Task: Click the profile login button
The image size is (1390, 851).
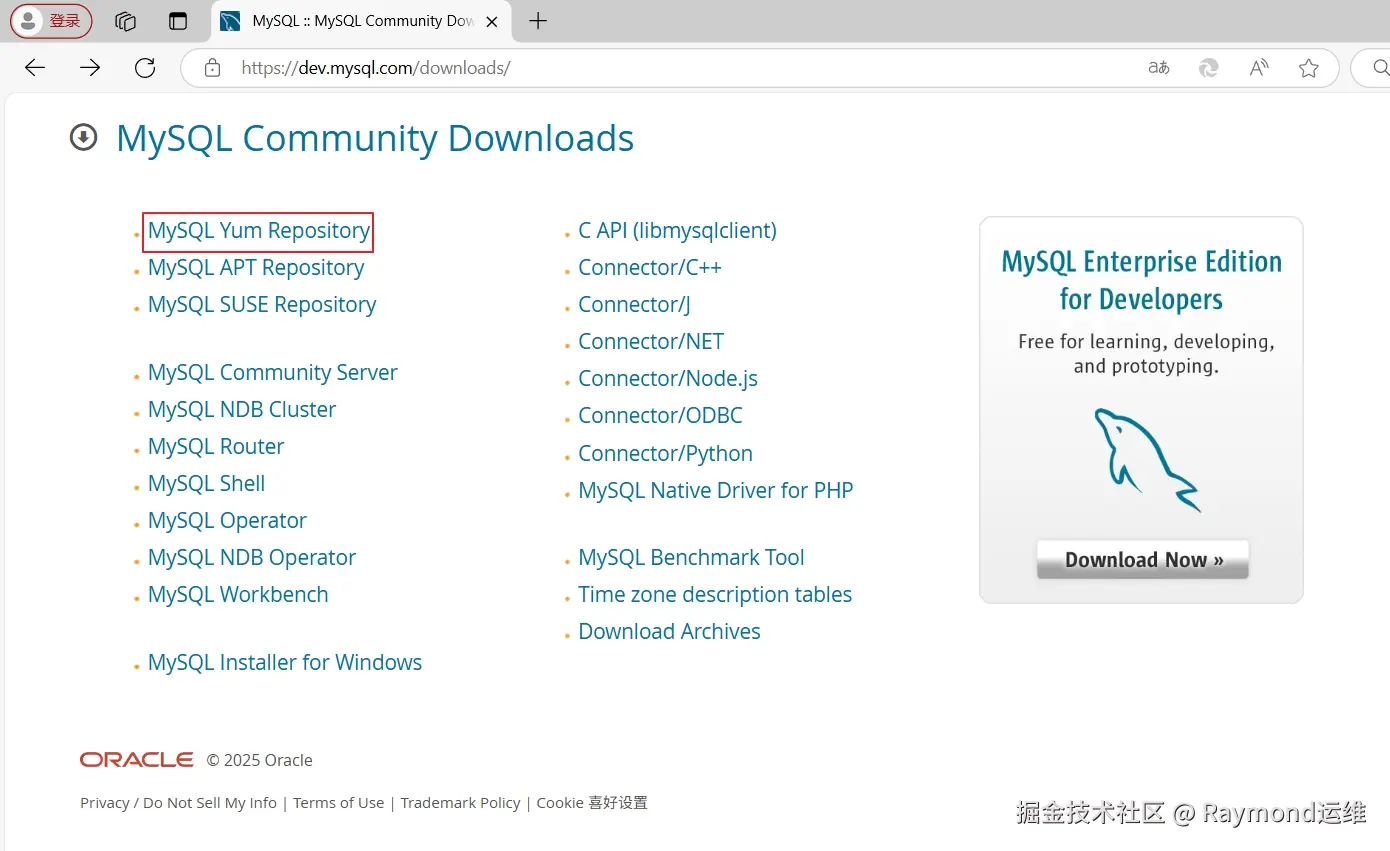Action: pyautogui.click(x=51, y=21)
